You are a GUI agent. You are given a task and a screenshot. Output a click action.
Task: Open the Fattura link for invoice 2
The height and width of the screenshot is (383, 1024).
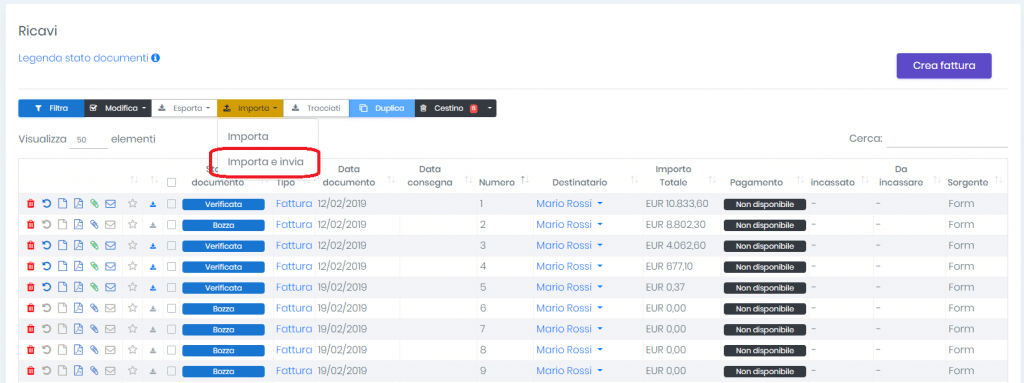click(294, 225)
